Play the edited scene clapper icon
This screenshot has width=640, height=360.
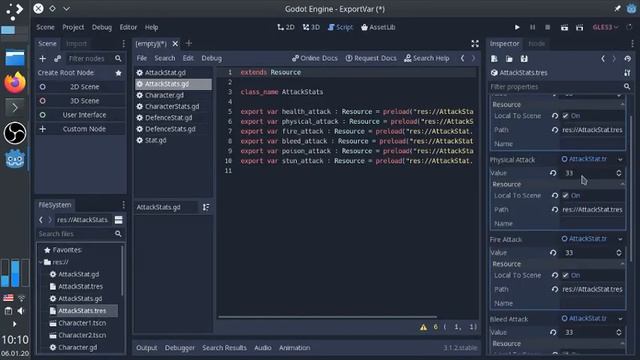pyautogui.click(x=564, y=27)
